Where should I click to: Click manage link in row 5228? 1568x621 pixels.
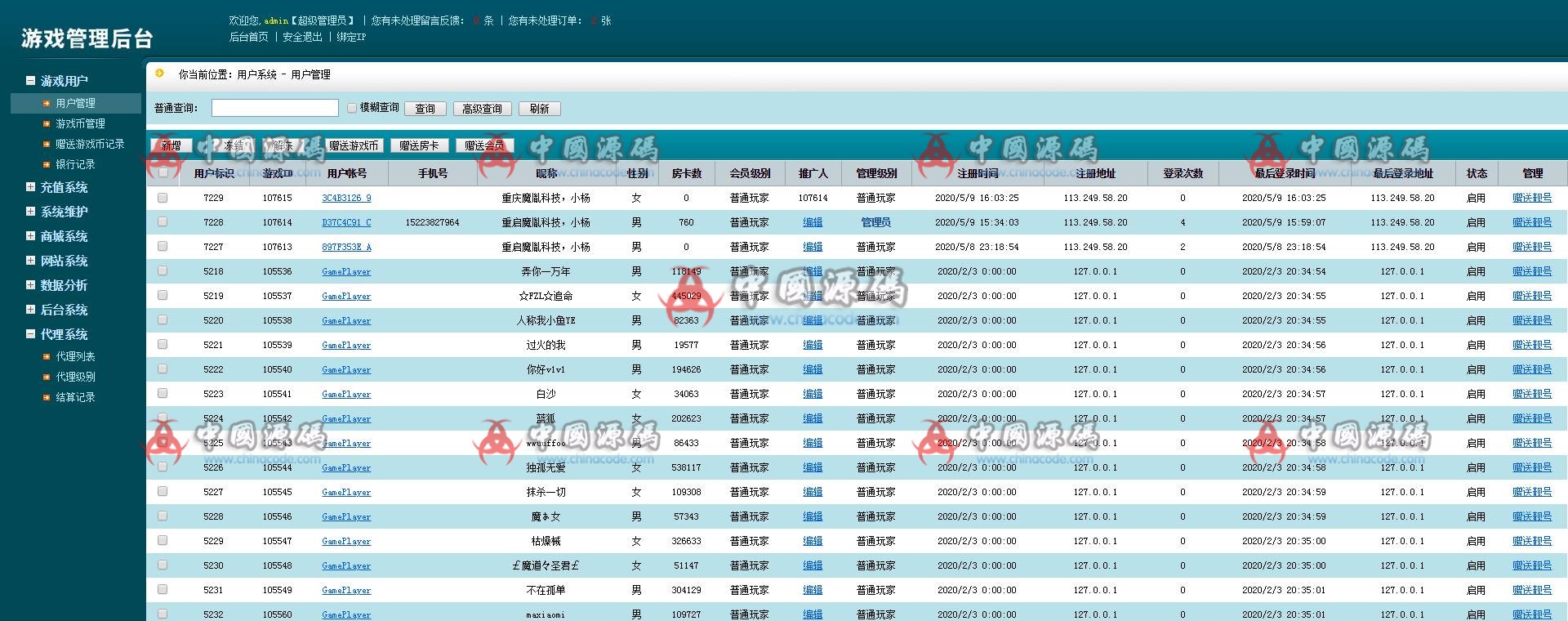(x=1532, y=516)
